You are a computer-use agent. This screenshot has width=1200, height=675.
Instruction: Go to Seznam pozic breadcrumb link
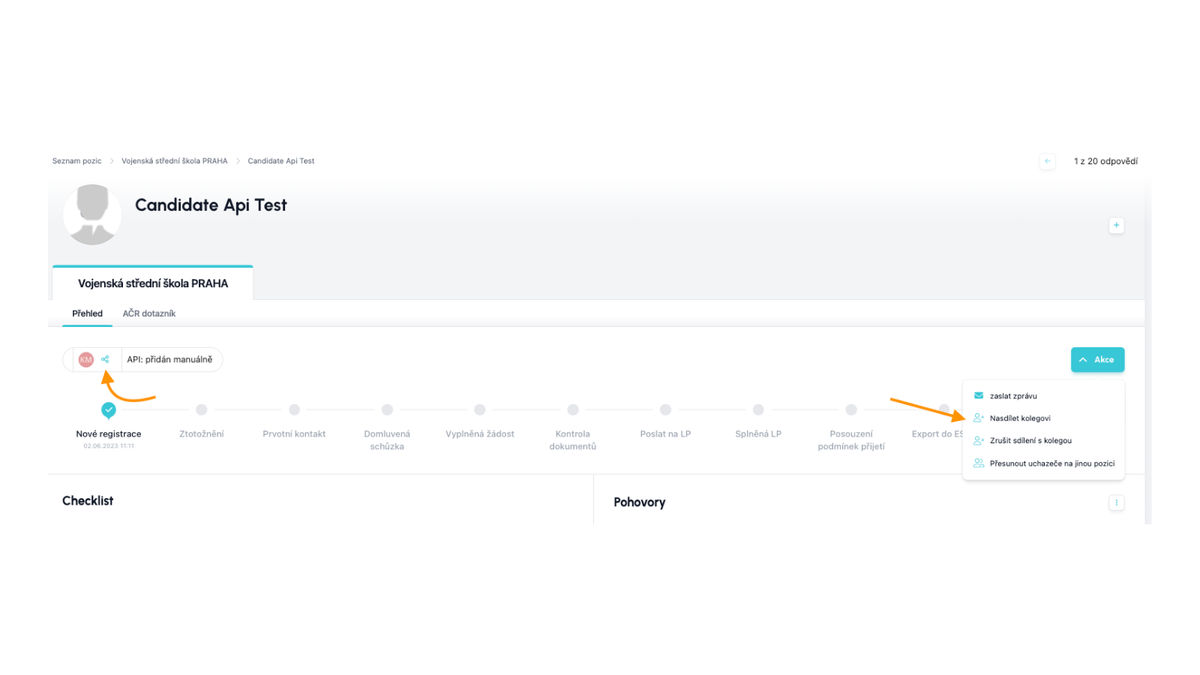77,161
